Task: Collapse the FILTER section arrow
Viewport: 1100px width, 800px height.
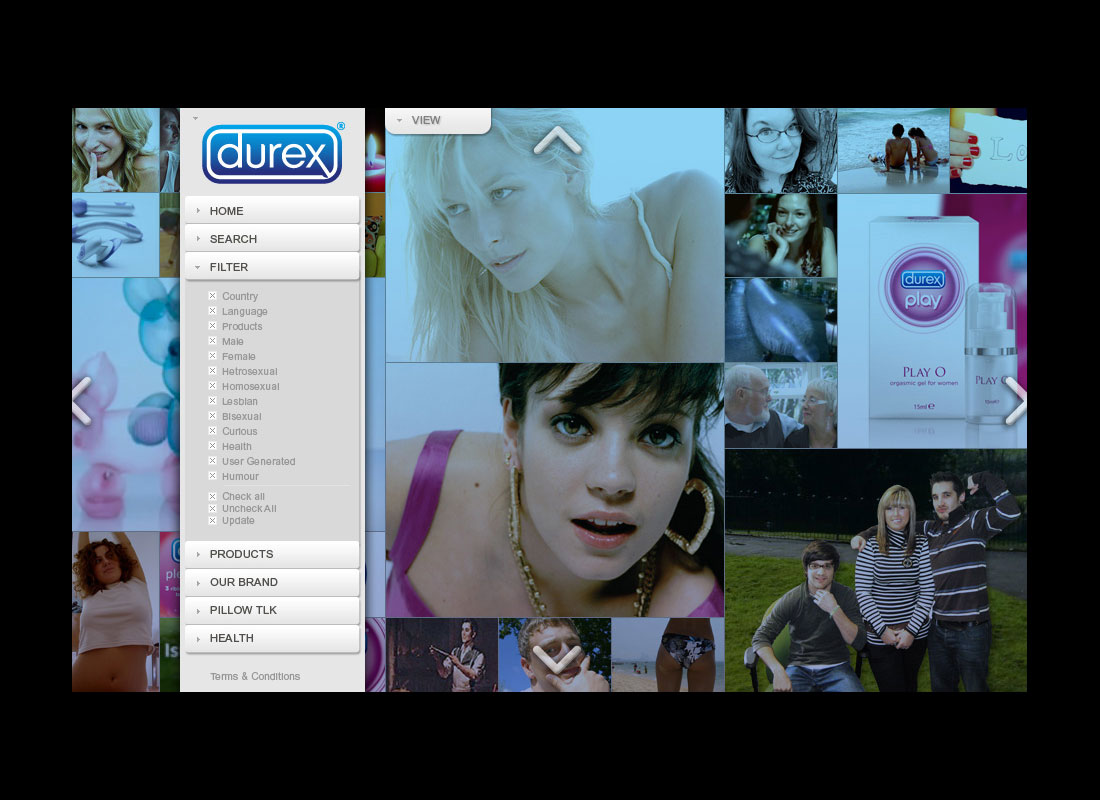Action: (x=198, y=267)
